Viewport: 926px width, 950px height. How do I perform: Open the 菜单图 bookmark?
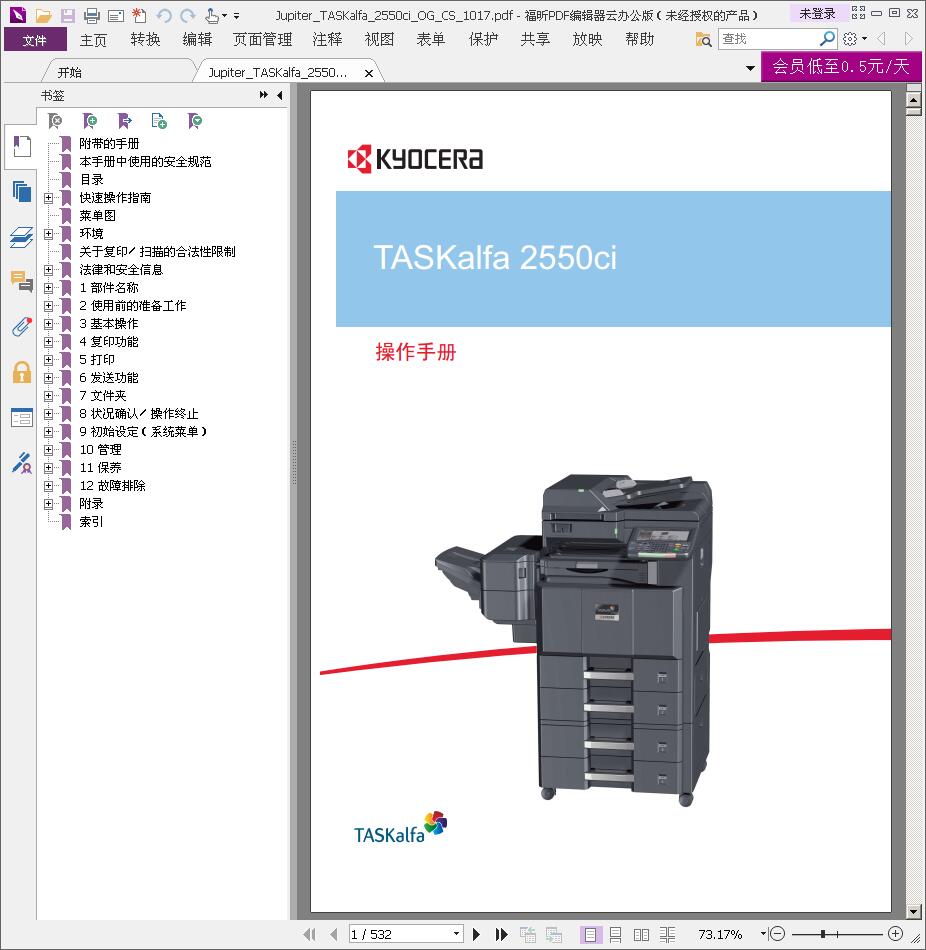(x=98, y=216)
